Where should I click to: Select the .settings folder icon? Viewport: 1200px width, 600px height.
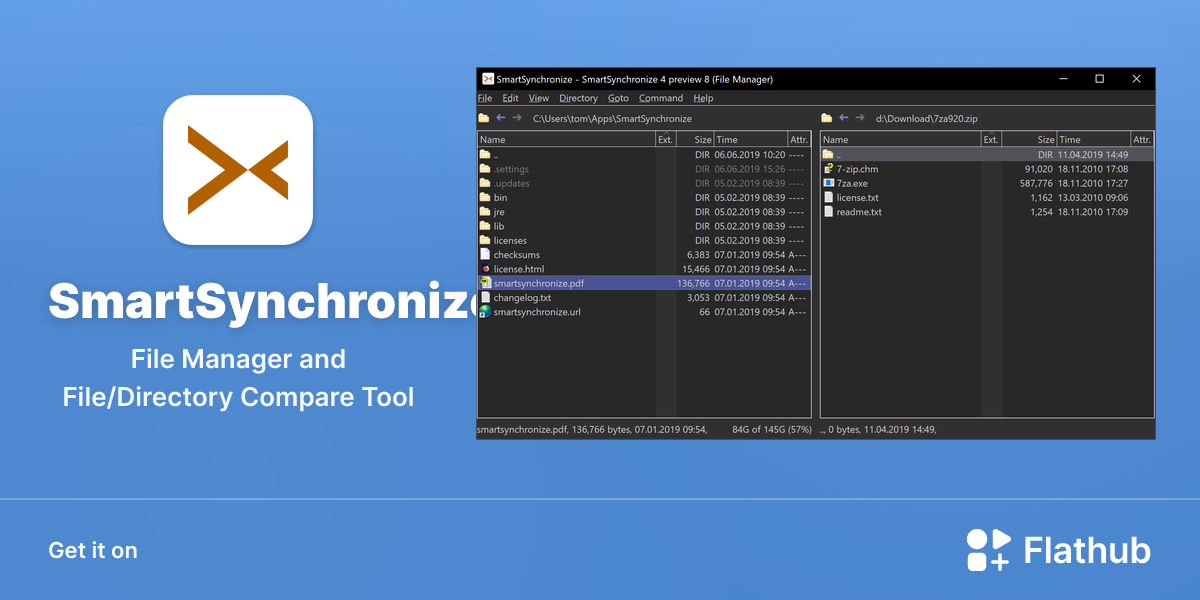[x=485, y=169]
